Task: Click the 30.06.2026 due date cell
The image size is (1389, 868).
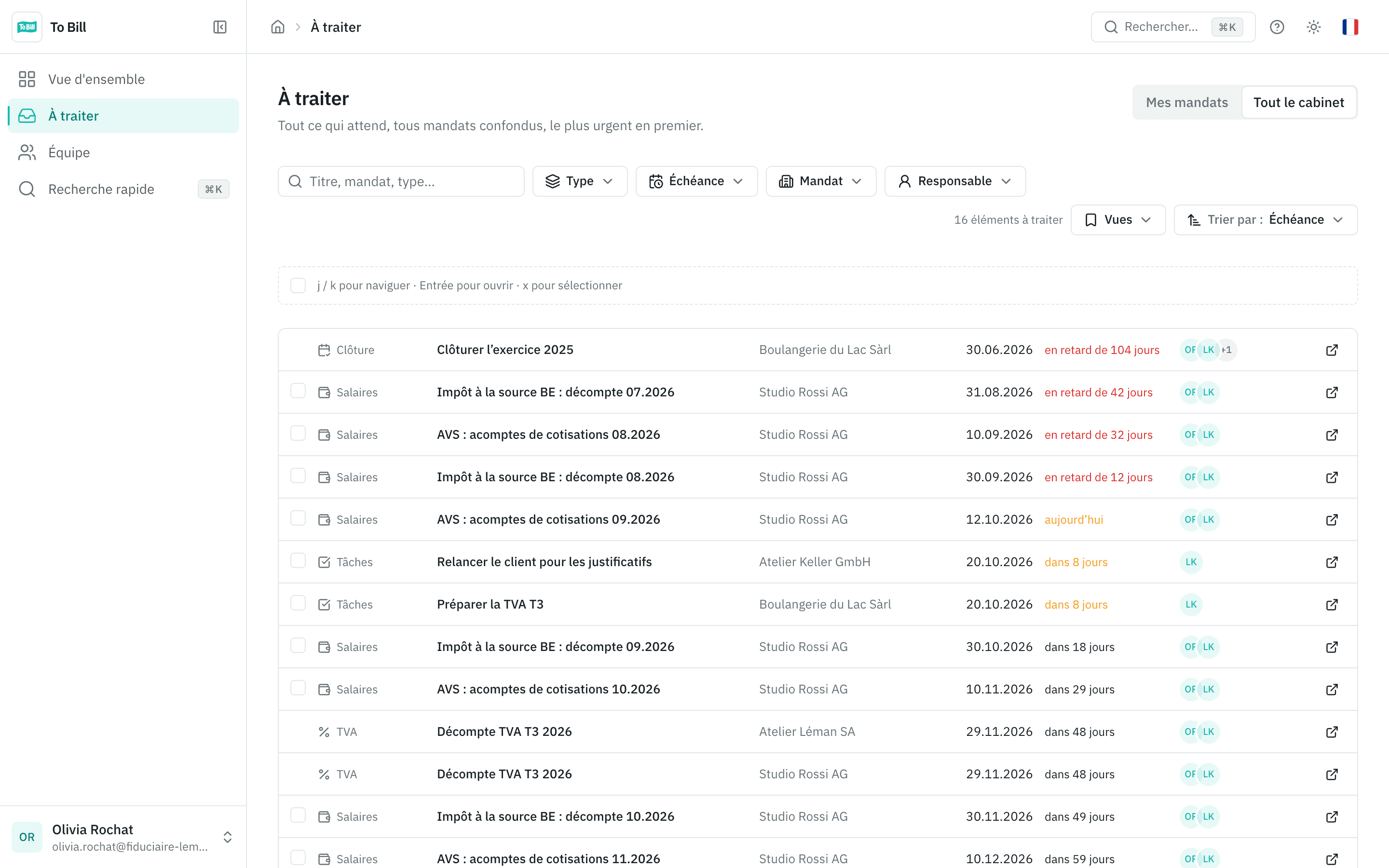Action: click(999, 350)
